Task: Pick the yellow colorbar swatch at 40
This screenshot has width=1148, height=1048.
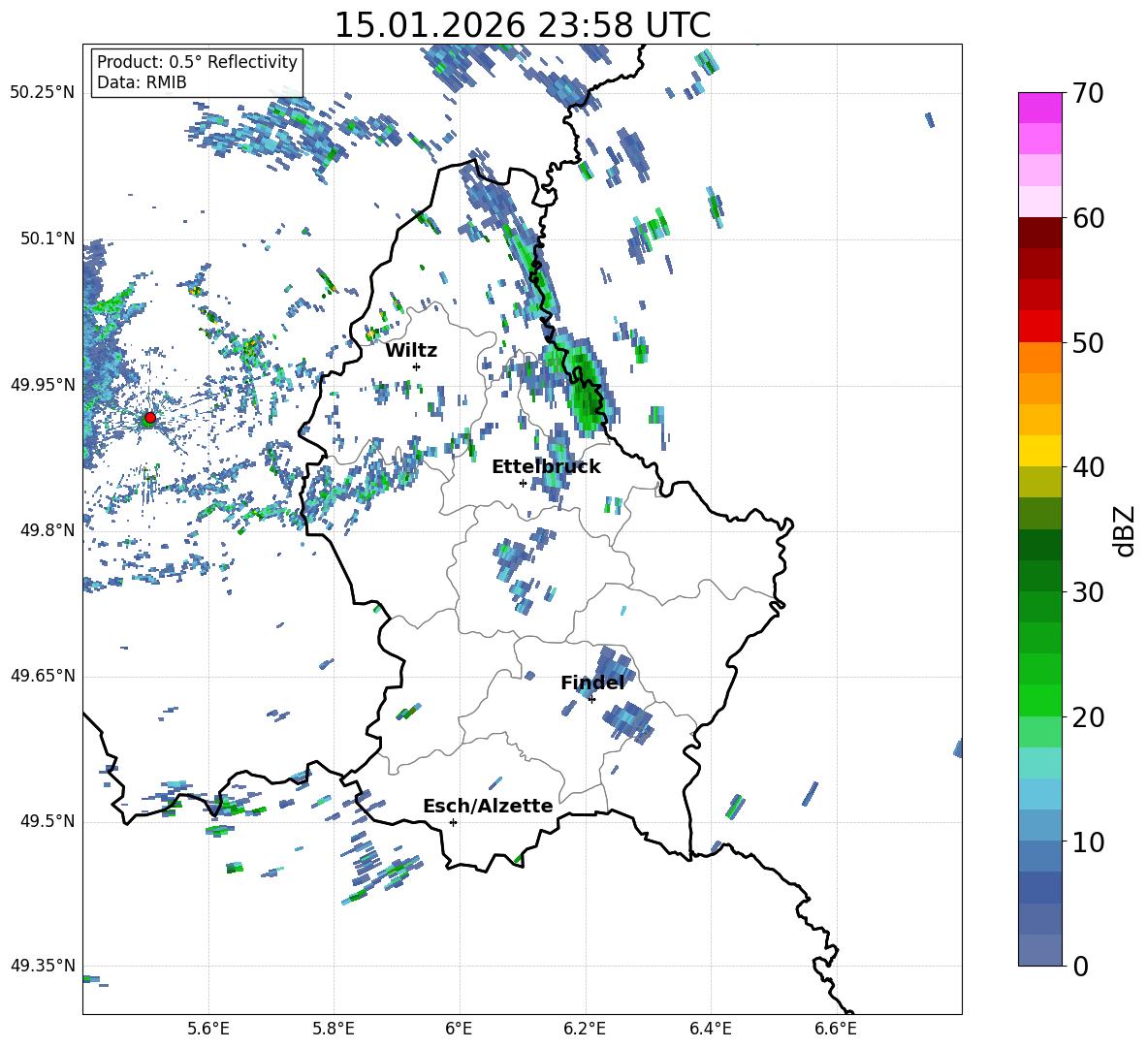Action: click(x=1039, y=451)
